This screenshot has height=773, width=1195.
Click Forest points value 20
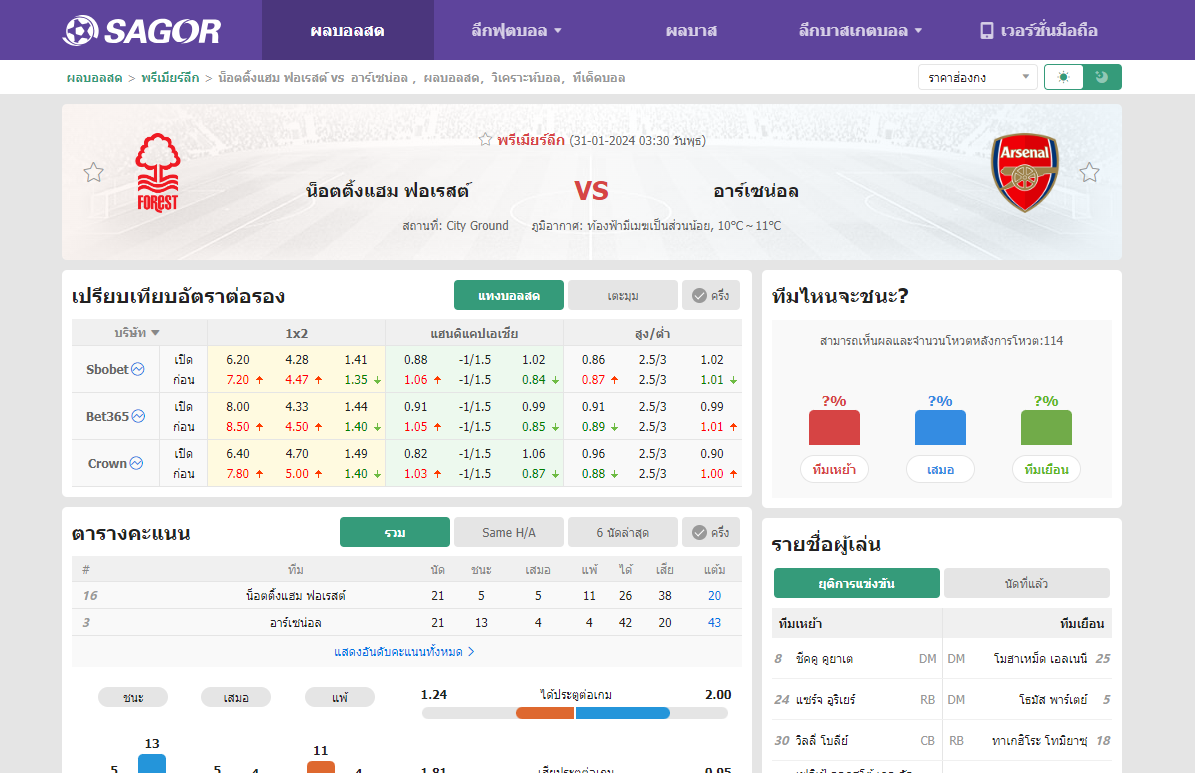[714, 595]
